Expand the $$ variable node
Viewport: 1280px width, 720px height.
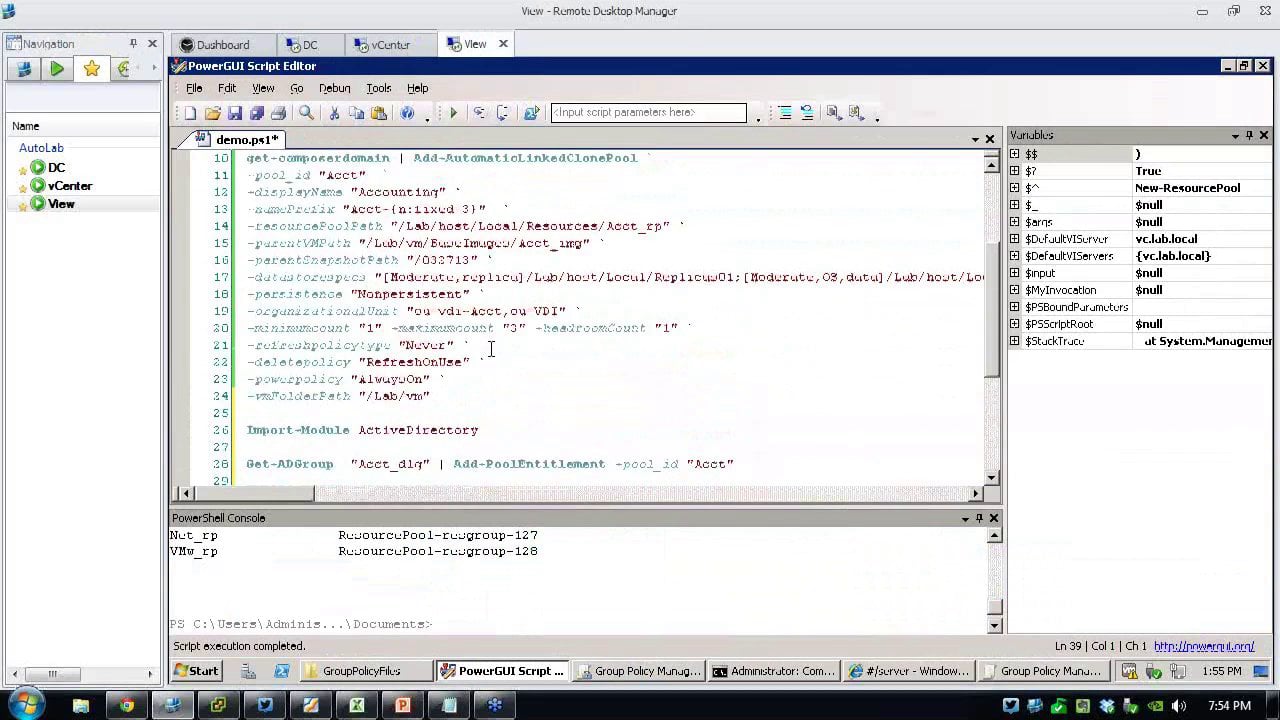[1015, 154]
